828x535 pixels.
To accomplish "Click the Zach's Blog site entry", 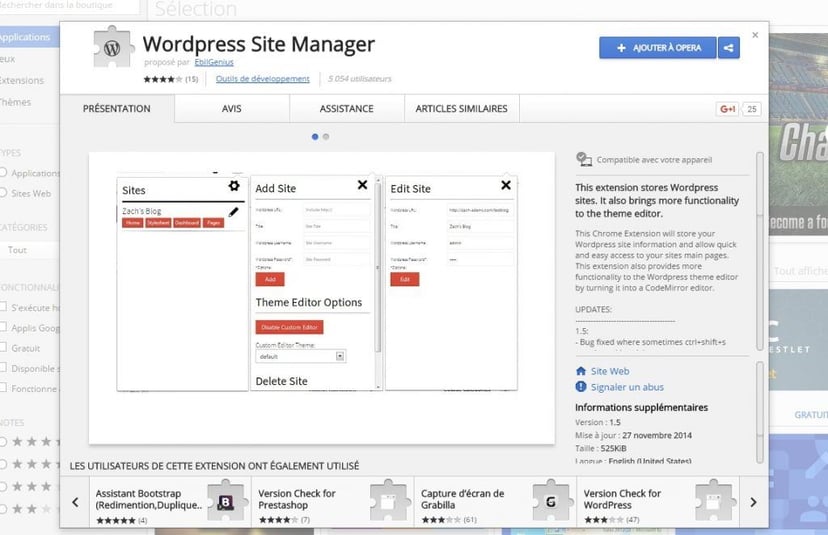I will (x=142, y=211).
